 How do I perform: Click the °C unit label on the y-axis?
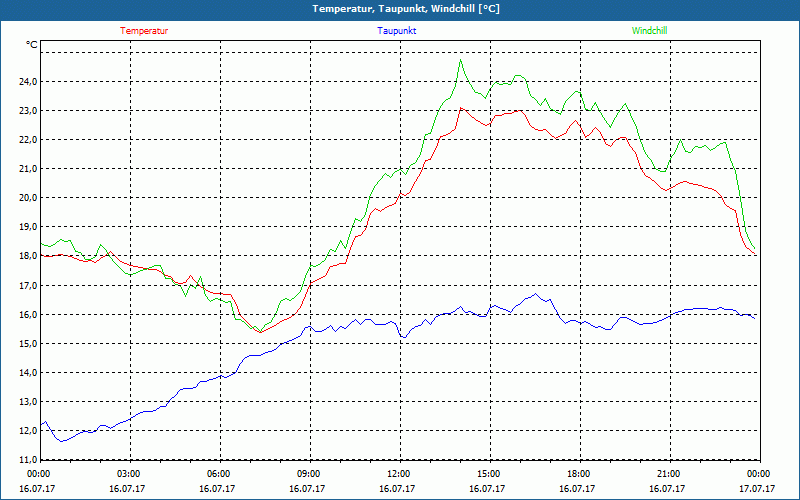click(x=32, y=45)
